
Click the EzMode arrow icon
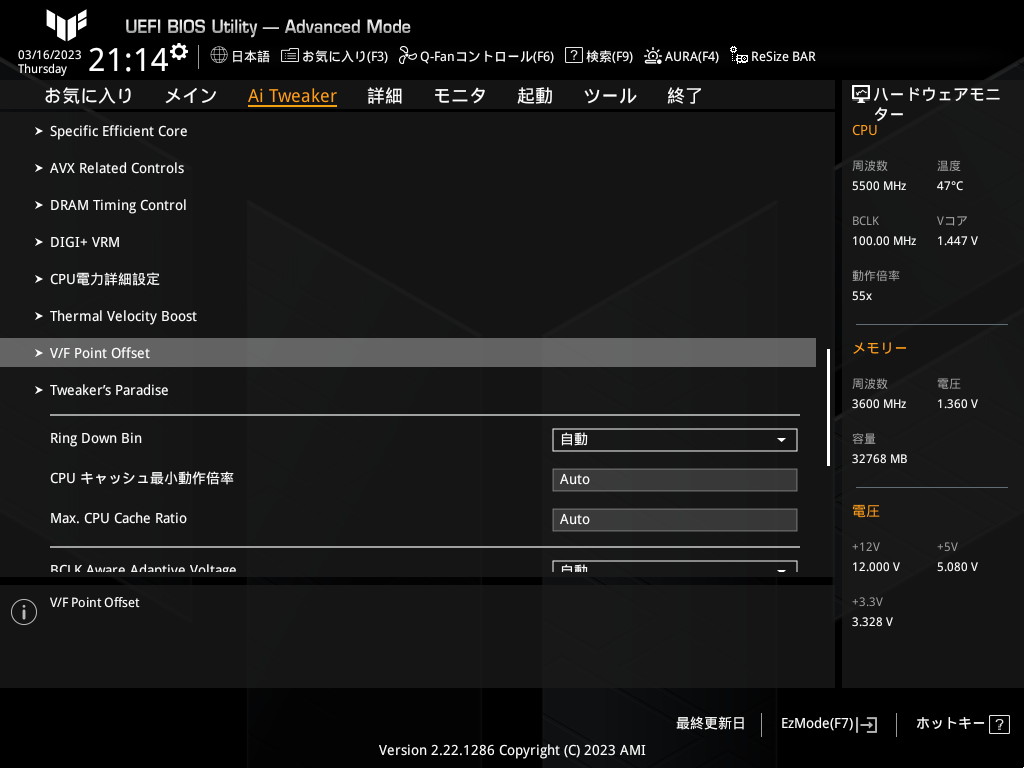[x=868, y=724]
